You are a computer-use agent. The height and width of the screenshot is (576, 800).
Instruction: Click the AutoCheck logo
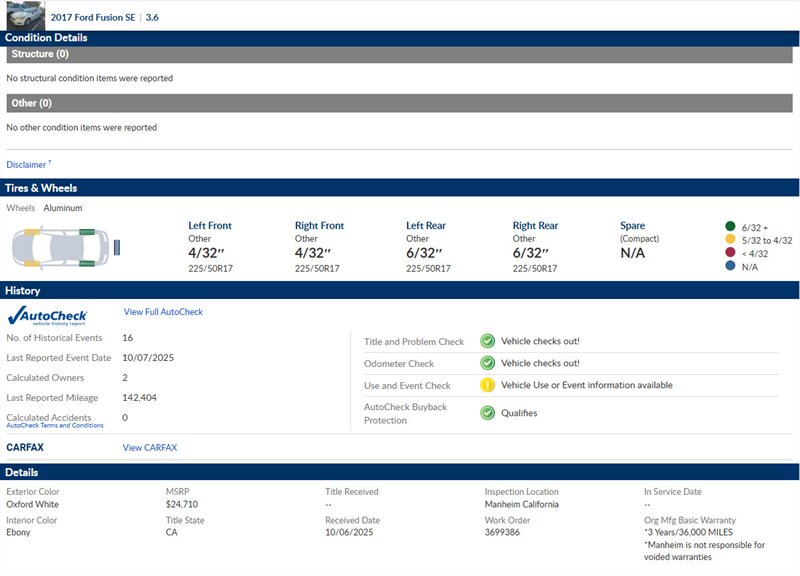click(x=47, y=315)
